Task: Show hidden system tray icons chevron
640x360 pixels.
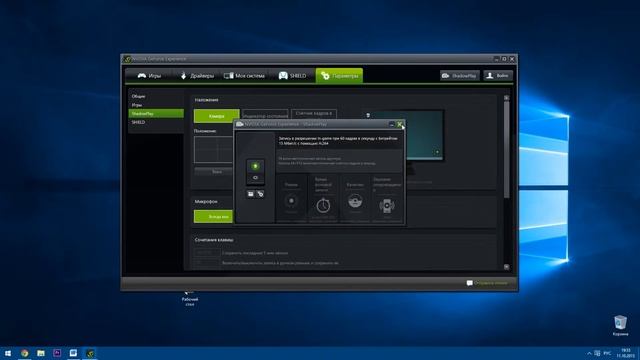Action: click(589, 353)
